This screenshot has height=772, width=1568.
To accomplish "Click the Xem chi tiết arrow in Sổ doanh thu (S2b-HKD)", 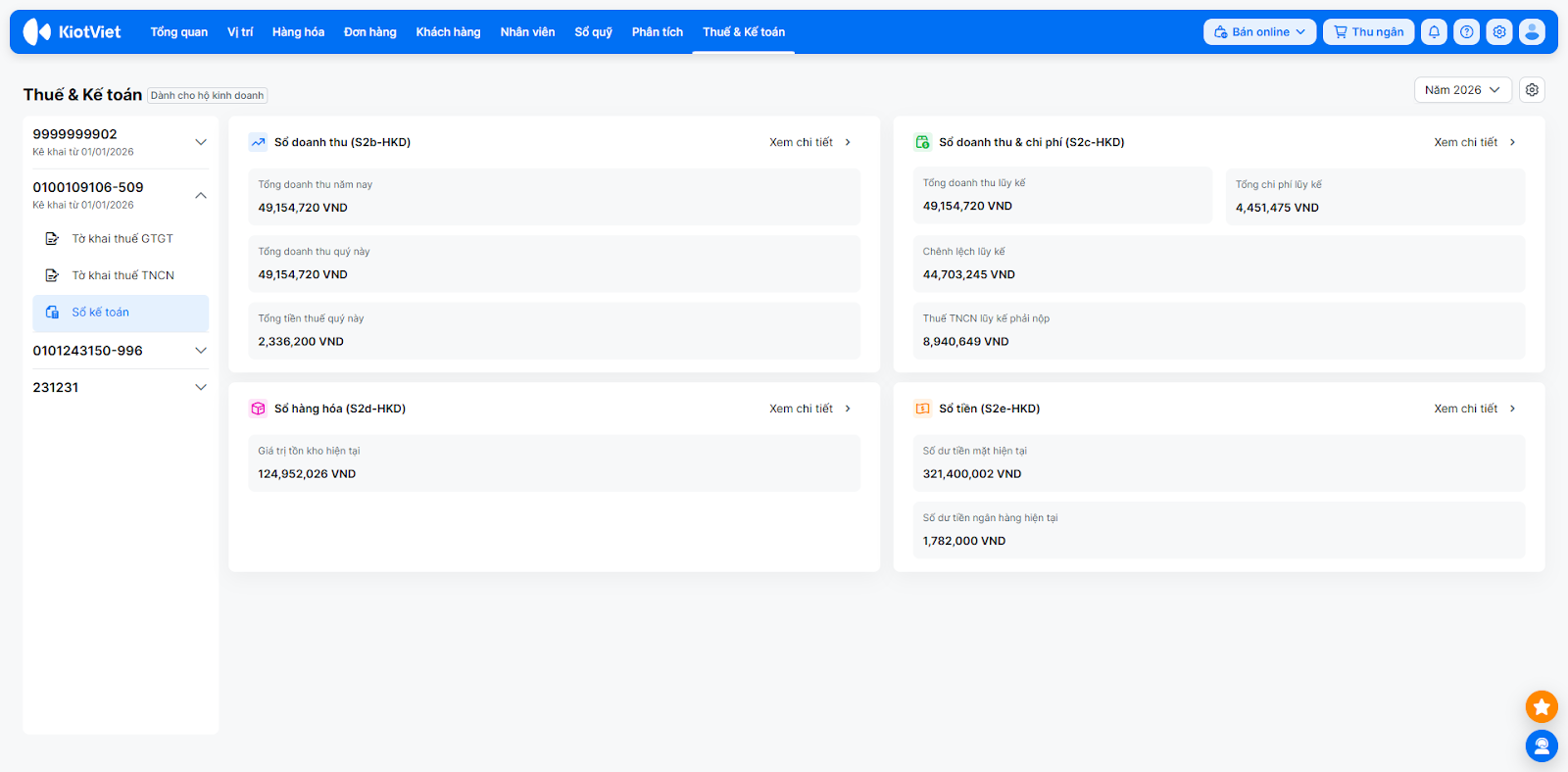I will (x=848, y=142).
